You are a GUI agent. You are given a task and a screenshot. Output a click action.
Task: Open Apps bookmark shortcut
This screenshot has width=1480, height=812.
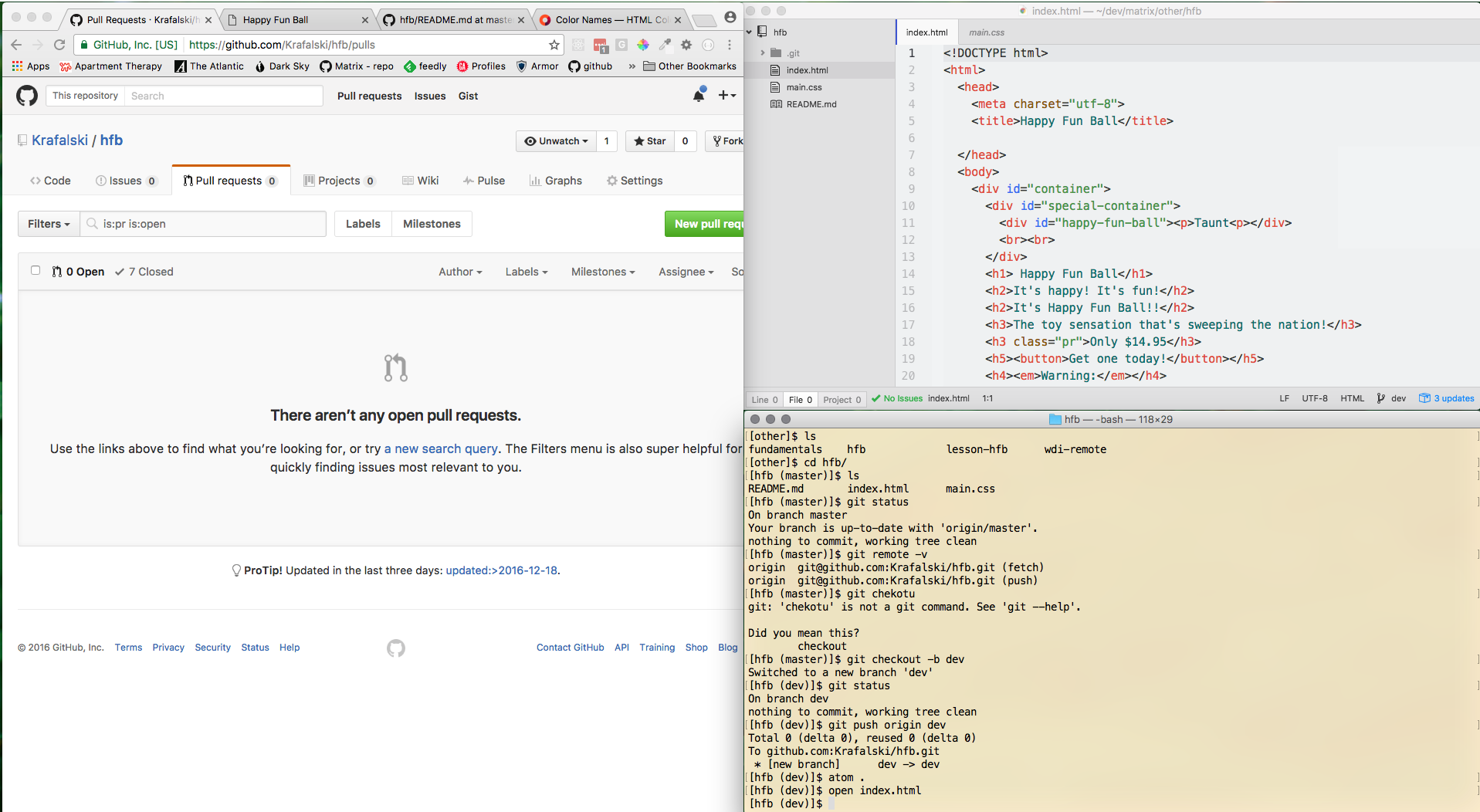[x=31, y=66]
